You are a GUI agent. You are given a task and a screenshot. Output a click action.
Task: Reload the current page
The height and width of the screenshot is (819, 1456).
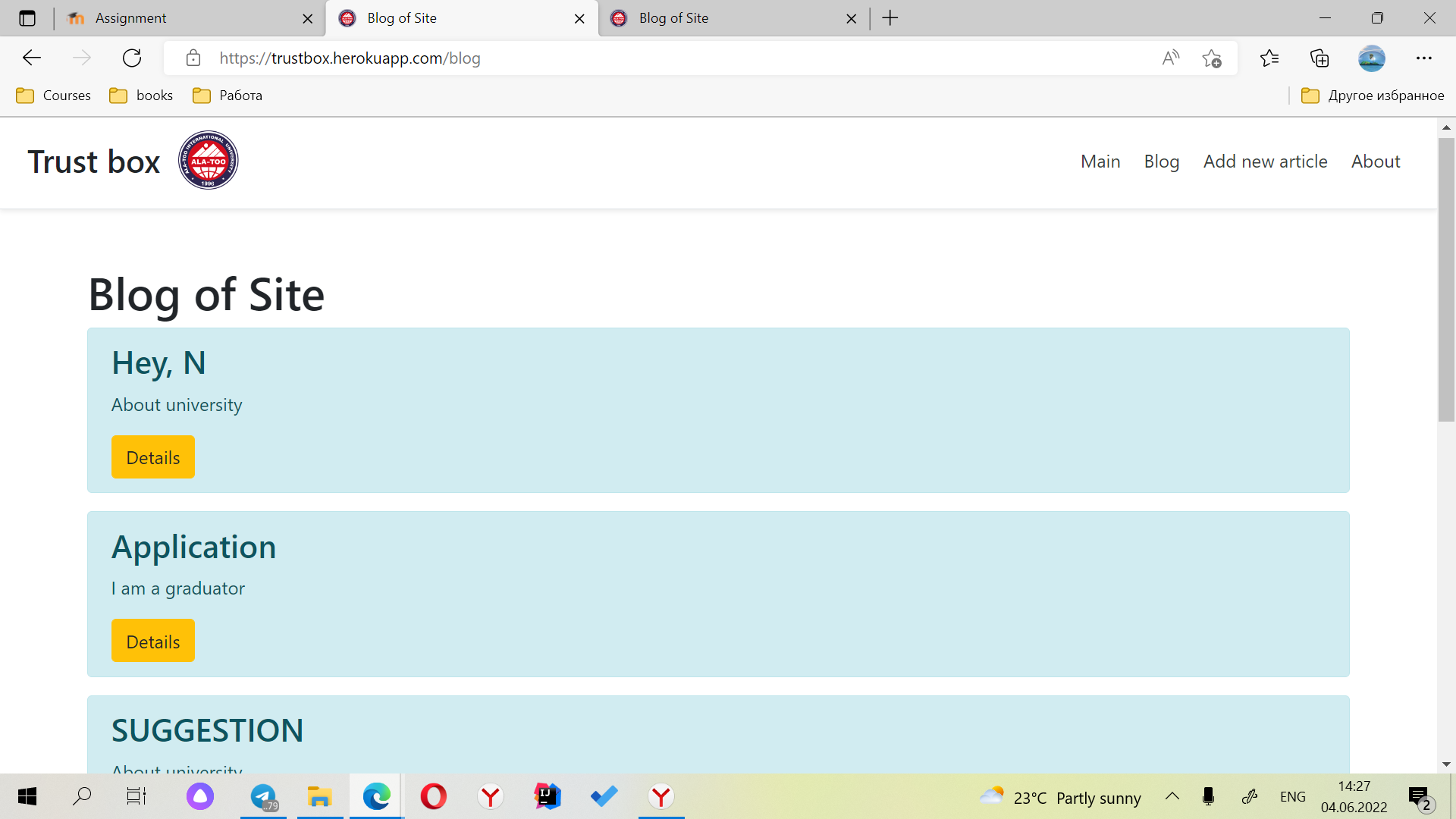click(132, 58)
